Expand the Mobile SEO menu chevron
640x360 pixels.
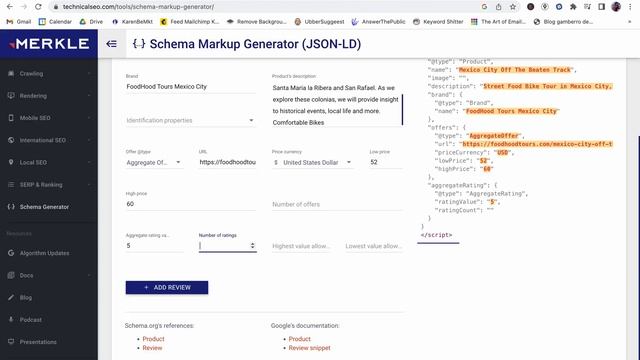click(89, 118)
